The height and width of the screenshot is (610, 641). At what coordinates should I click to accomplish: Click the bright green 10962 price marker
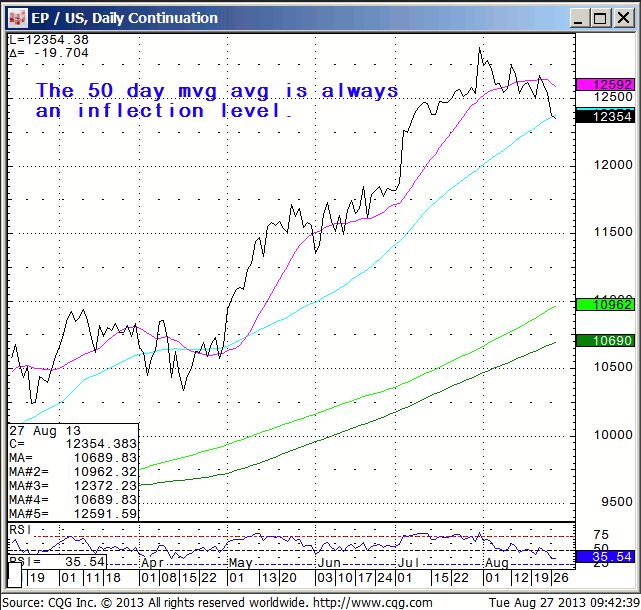[611, 304]
